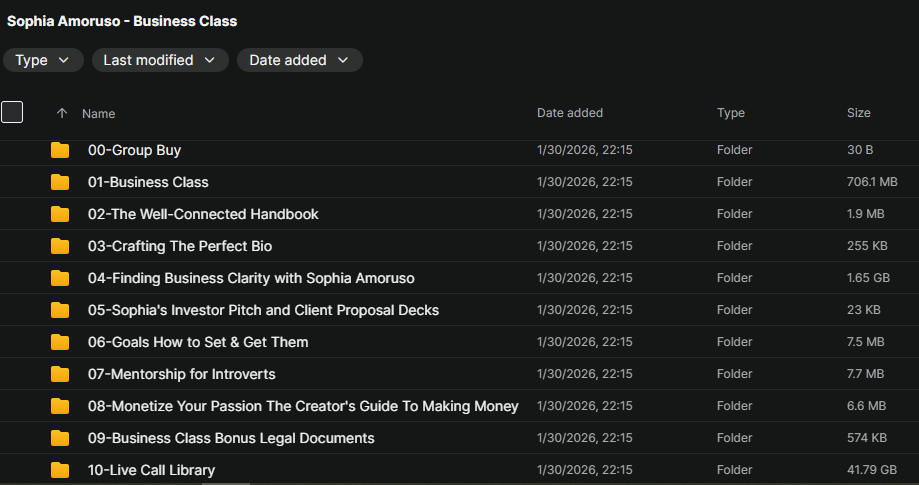Click the Folder type cell for 01-Business Class

pos(734,182)
